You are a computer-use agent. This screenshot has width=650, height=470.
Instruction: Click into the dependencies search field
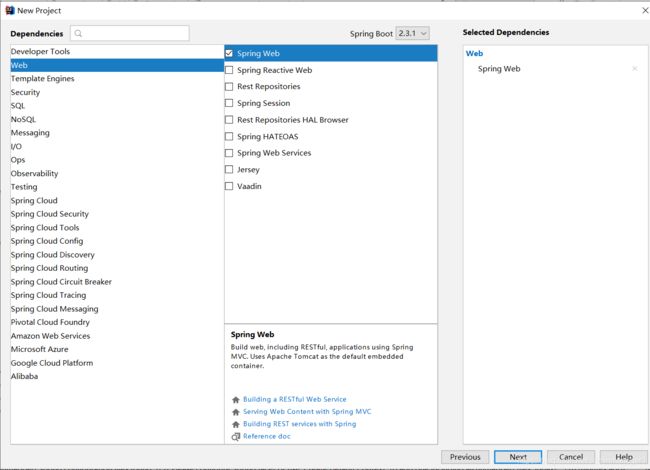[135, 33]
